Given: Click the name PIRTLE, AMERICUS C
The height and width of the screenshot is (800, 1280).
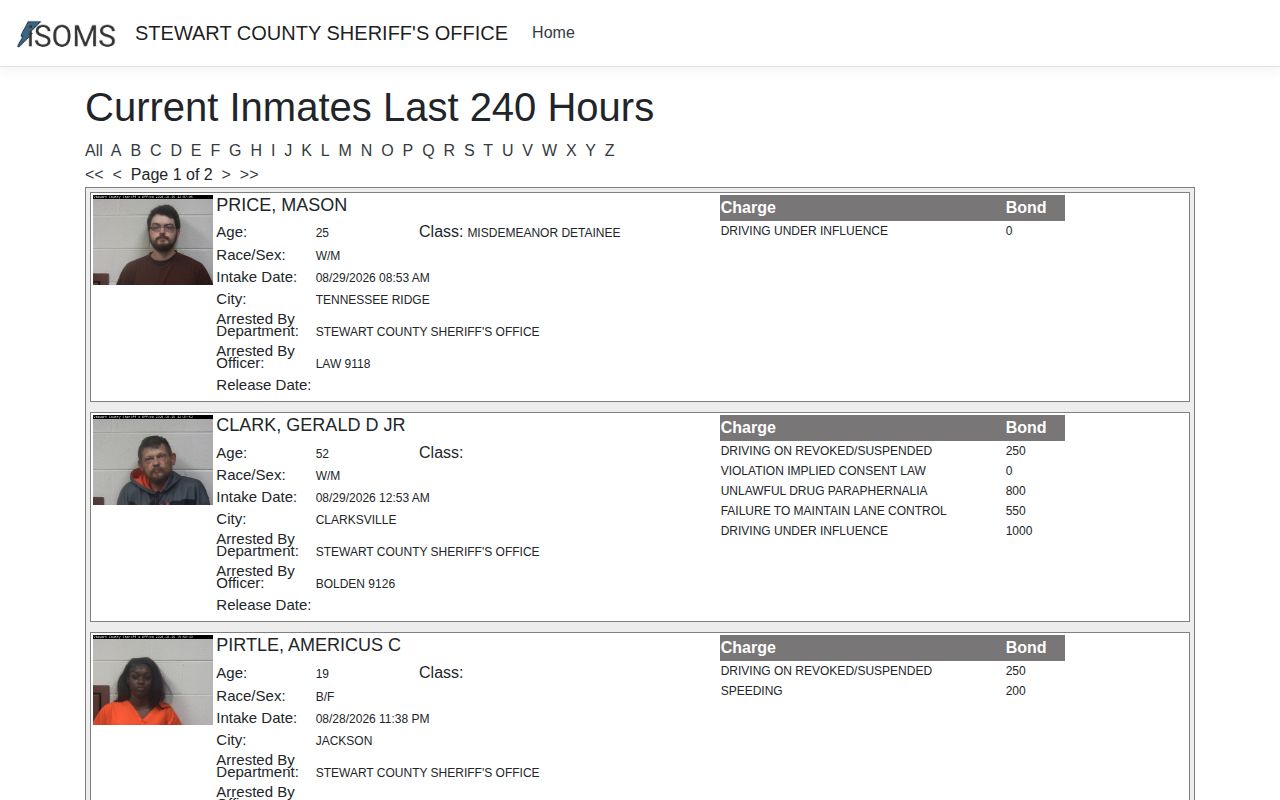Looking at the screenshot, I should point(308,645).
